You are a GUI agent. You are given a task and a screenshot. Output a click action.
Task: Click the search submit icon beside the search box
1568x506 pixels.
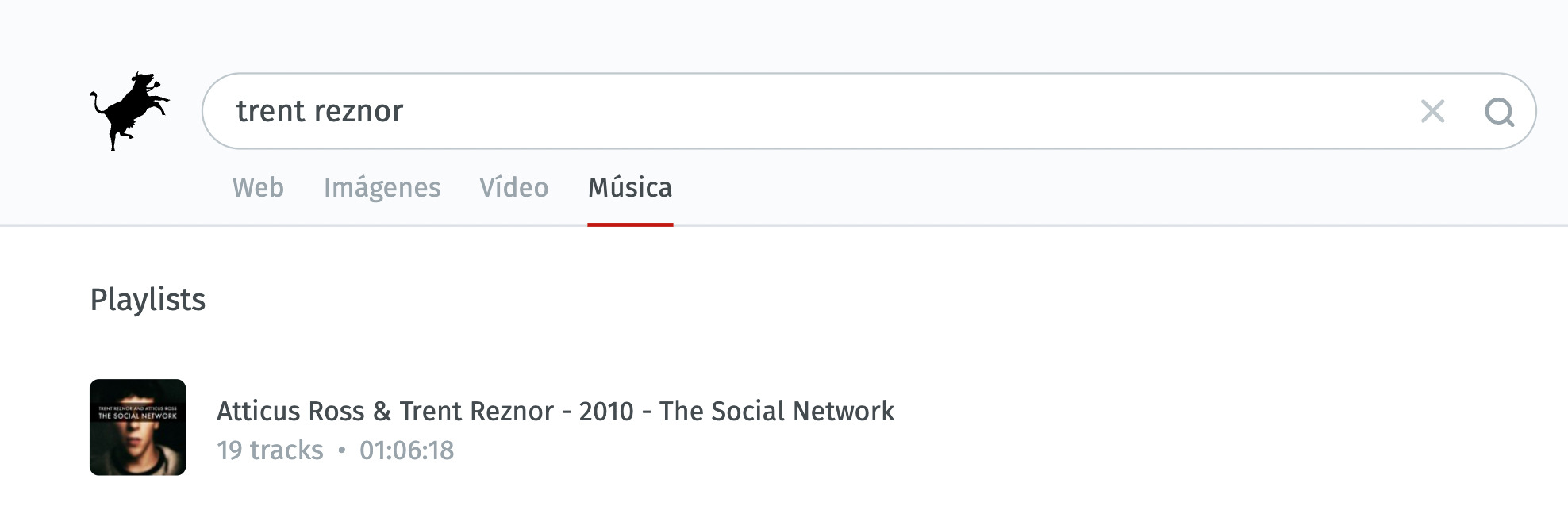[x=1501, y=112]
